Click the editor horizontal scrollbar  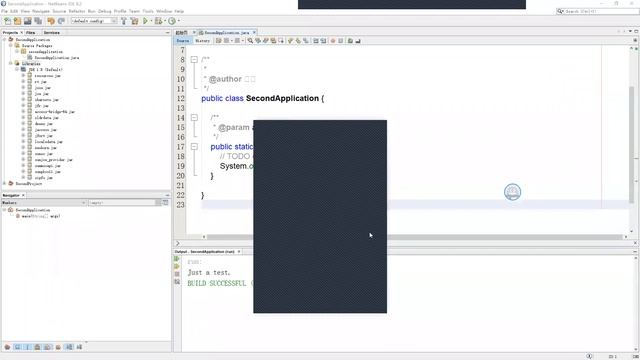(414, 237)
